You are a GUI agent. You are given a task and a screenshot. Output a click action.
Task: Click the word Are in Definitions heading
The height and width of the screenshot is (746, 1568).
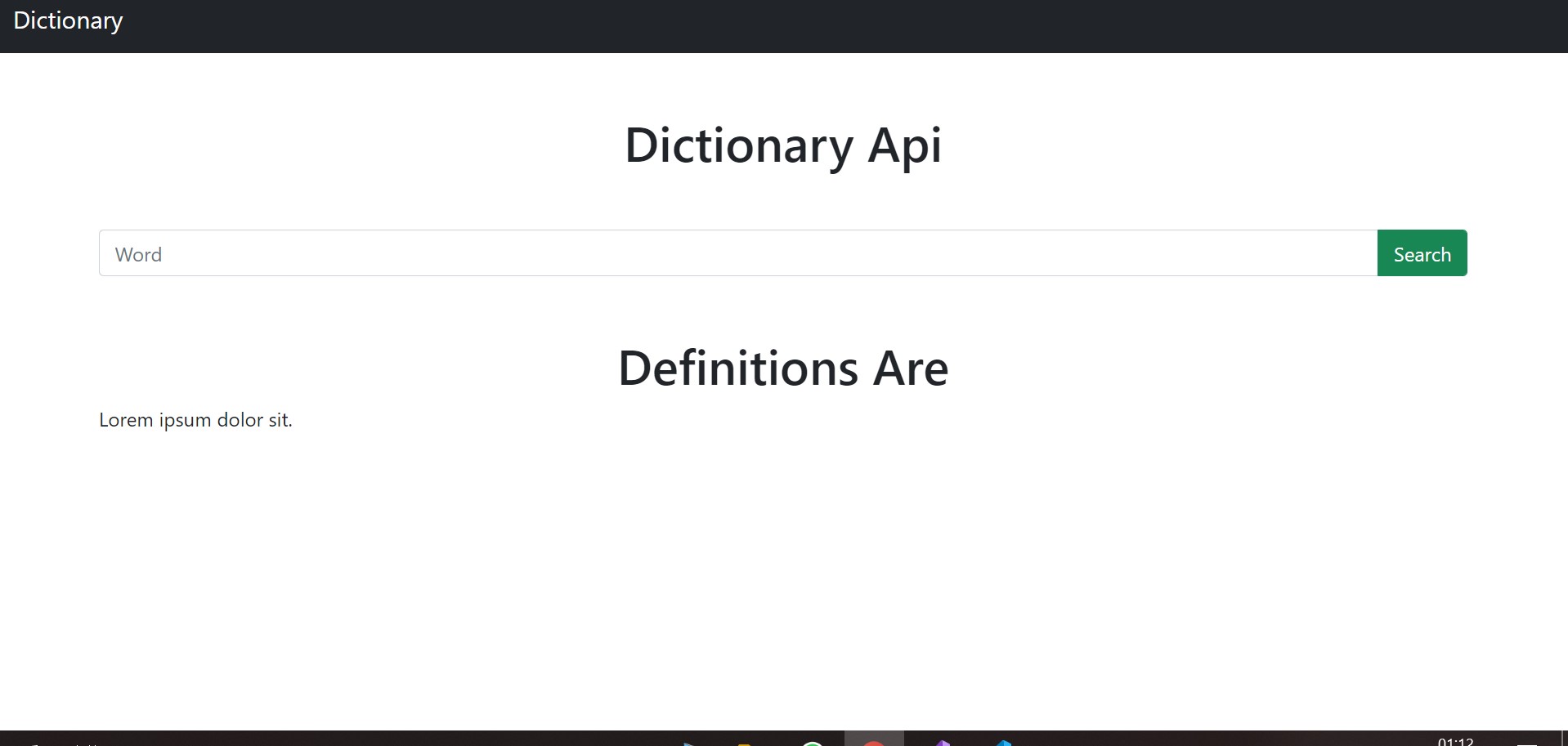pos(910,369)
